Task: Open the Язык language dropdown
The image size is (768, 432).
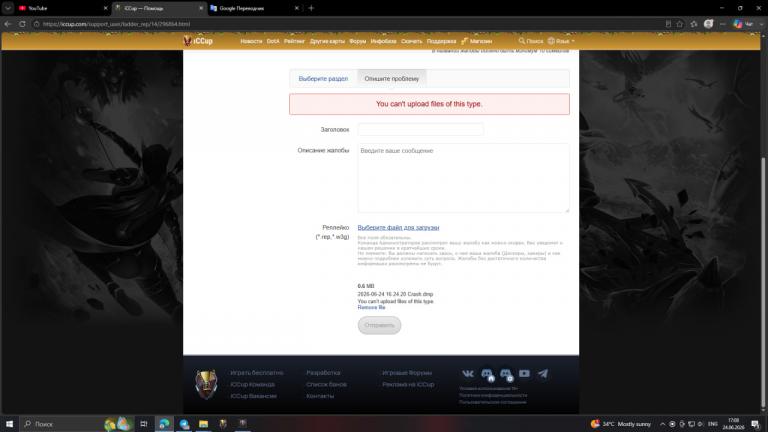Action: [x=561, y=41]
